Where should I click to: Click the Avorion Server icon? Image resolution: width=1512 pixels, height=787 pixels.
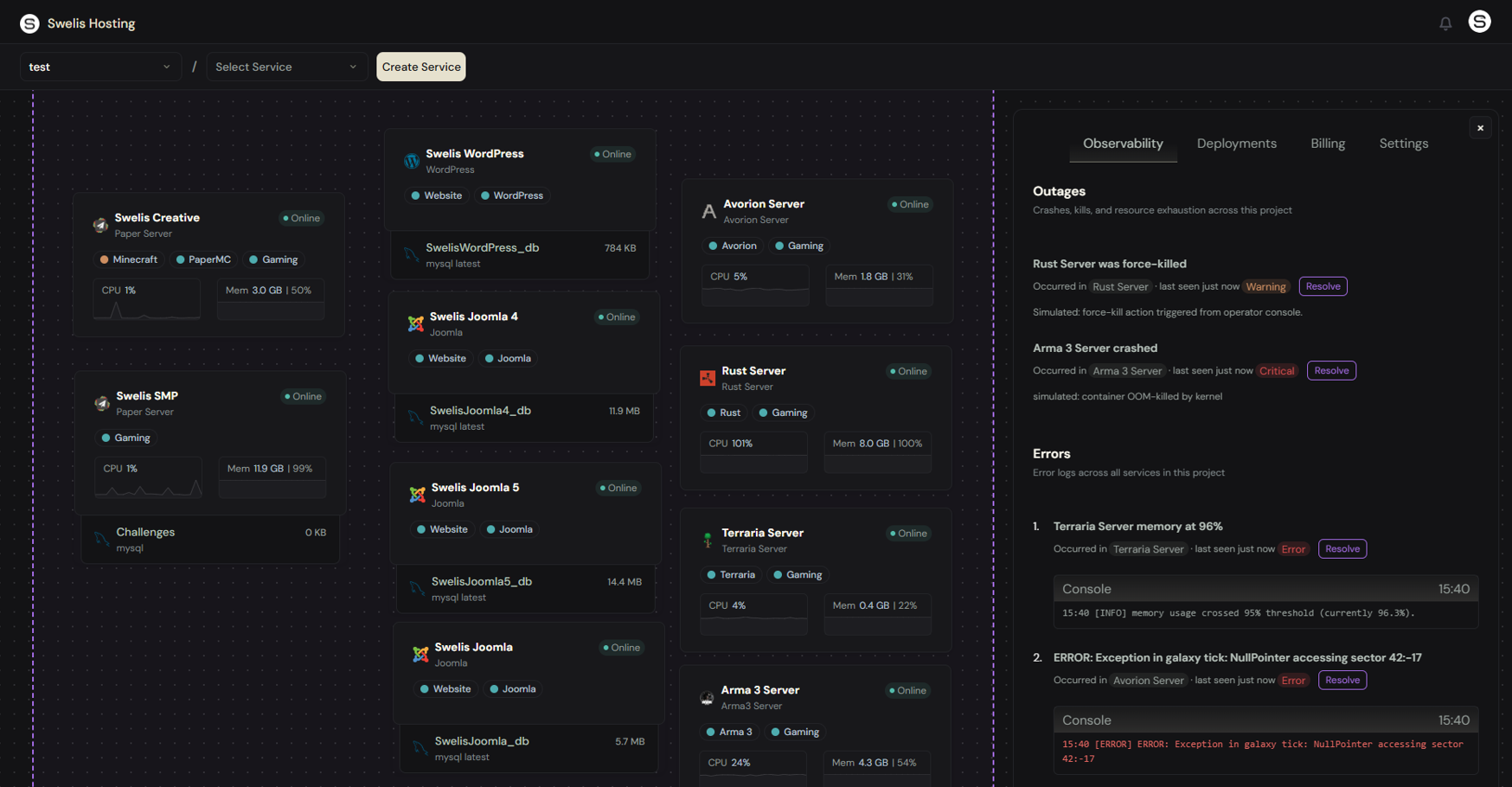point(708,212)
